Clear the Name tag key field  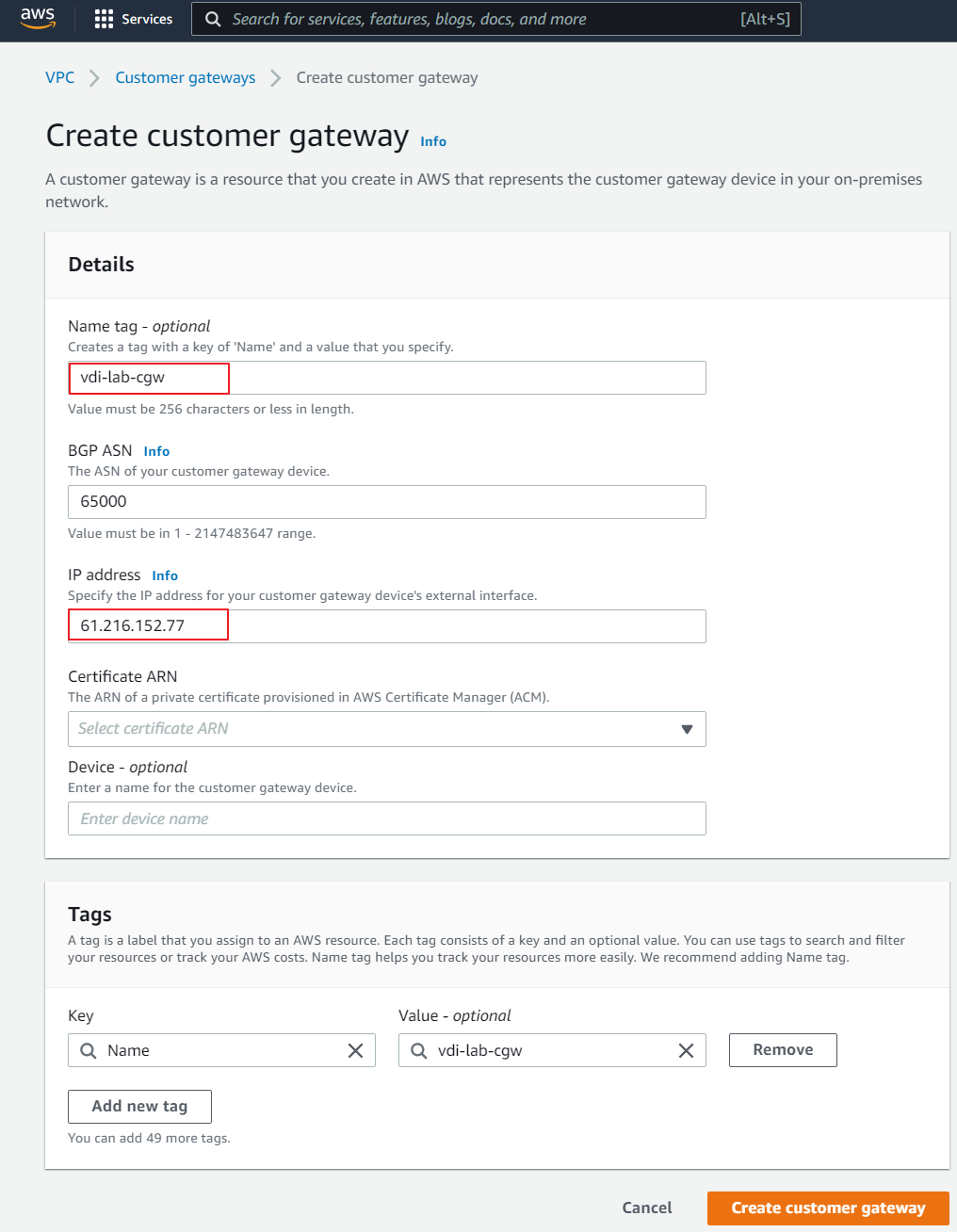tap(355, 1051)
